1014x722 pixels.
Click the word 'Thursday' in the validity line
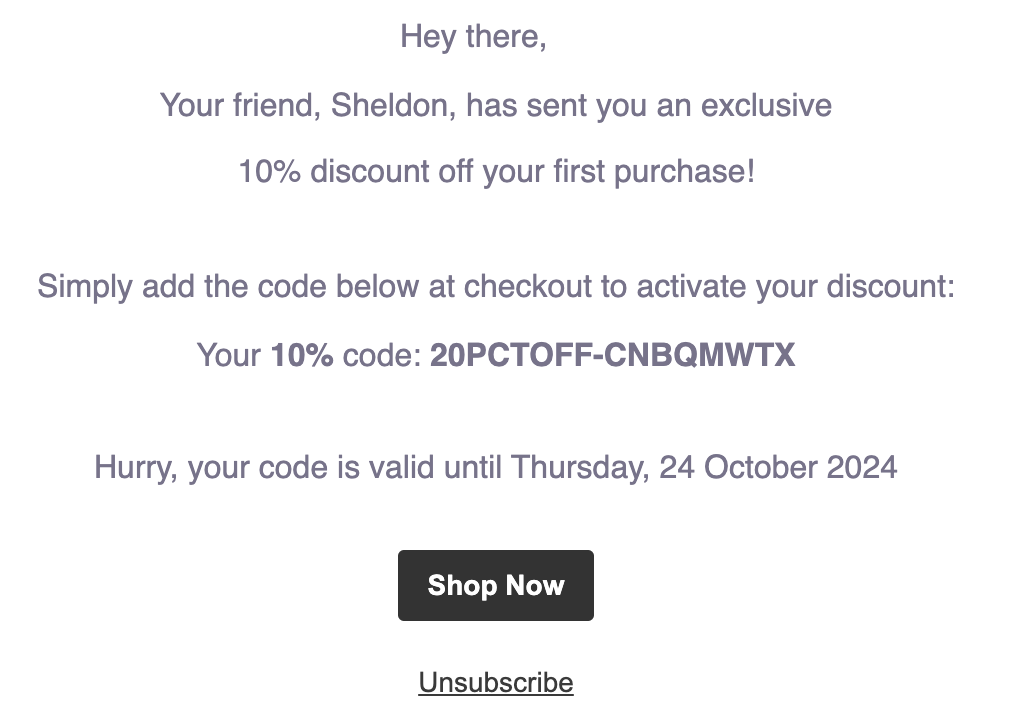[579, 468]
